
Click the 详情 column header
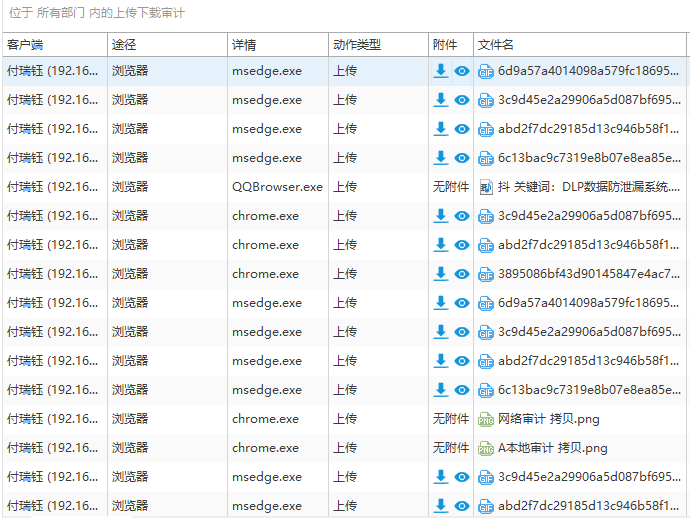[244, 45]
